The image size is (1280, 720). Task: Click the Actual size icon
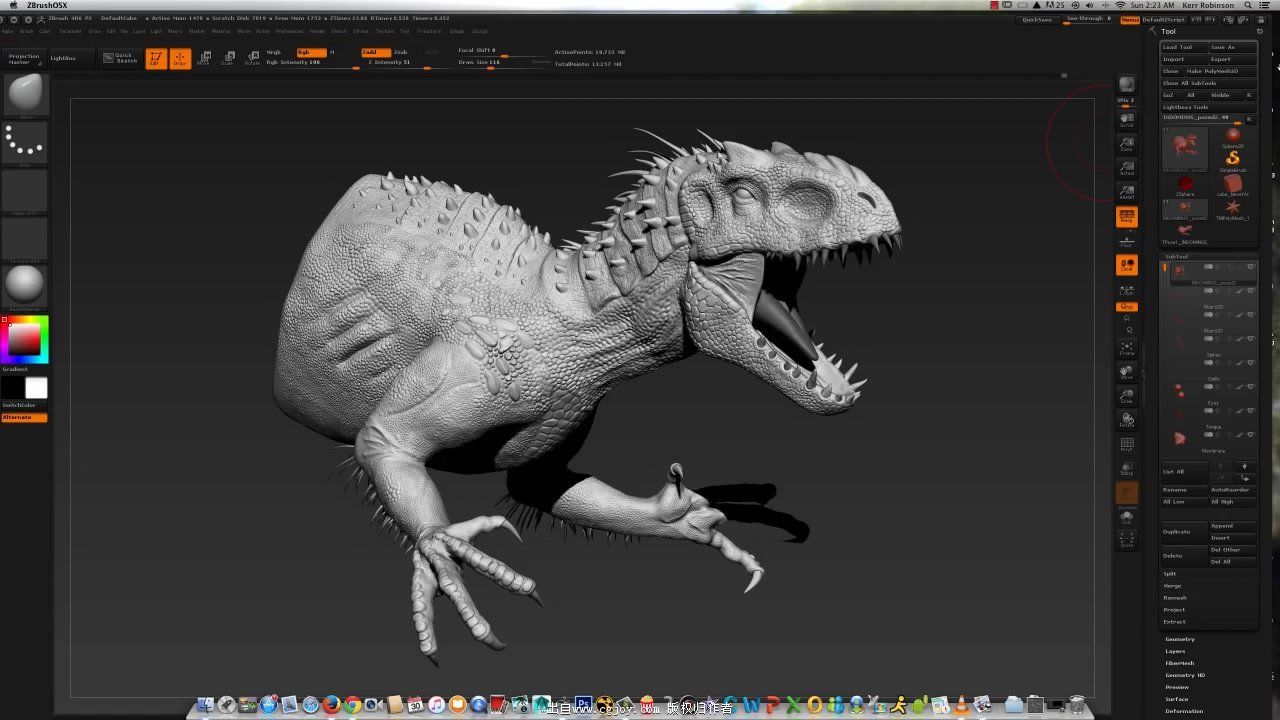coord(1127,168)
